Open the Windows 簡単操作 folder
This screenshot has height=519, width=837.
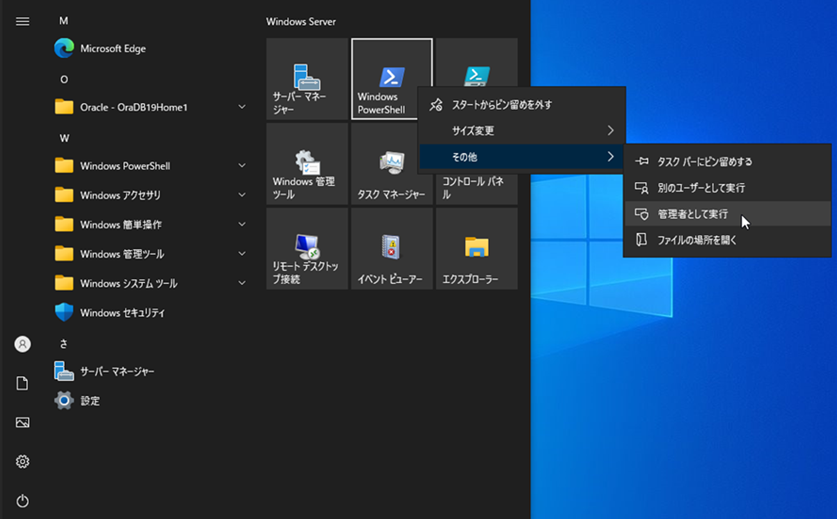[151, 225]
